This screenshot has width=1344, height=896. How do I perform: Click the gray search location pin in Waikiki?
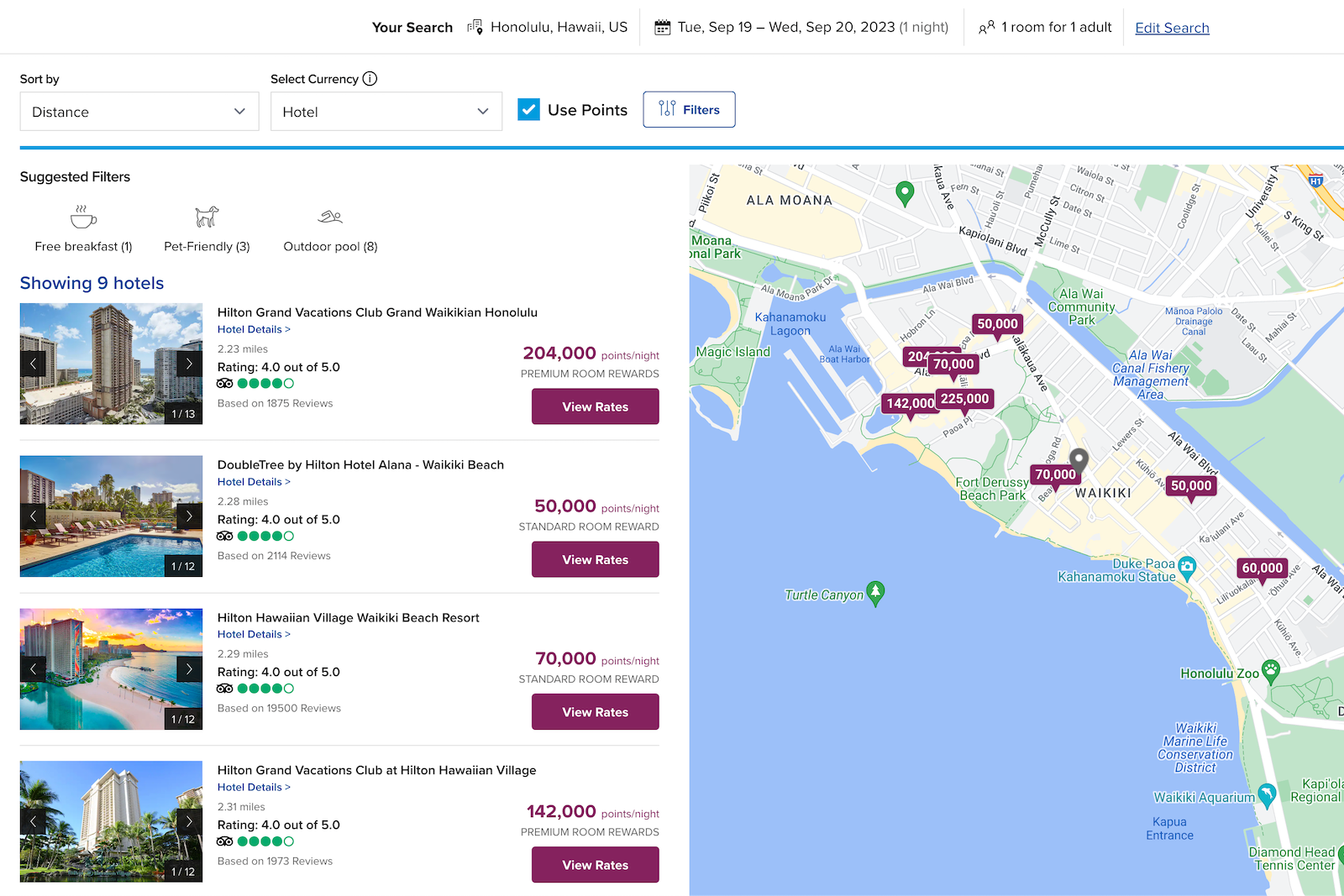click(1079, 459)
